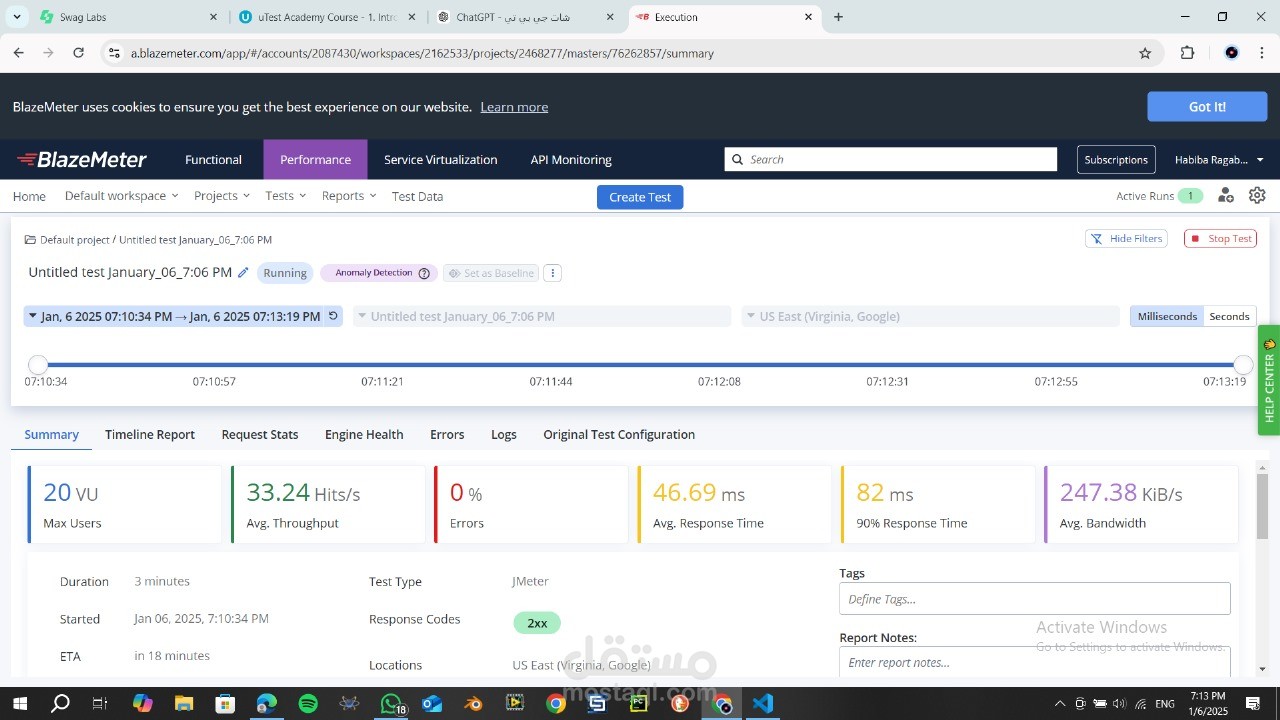Select API Monitoring in top nav
The height and width of the screenshot is (720, 1280).
(571, 160)
